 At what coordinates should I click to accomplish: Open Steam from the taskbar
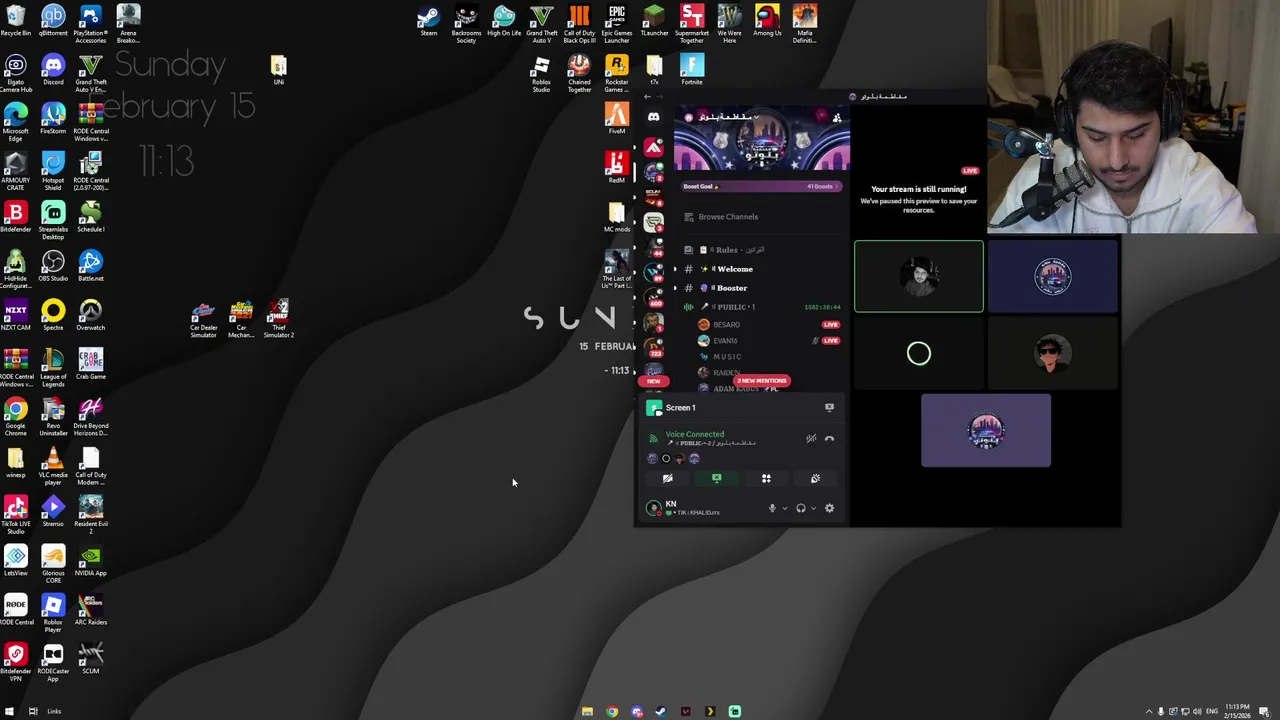[x=661, y=711]
